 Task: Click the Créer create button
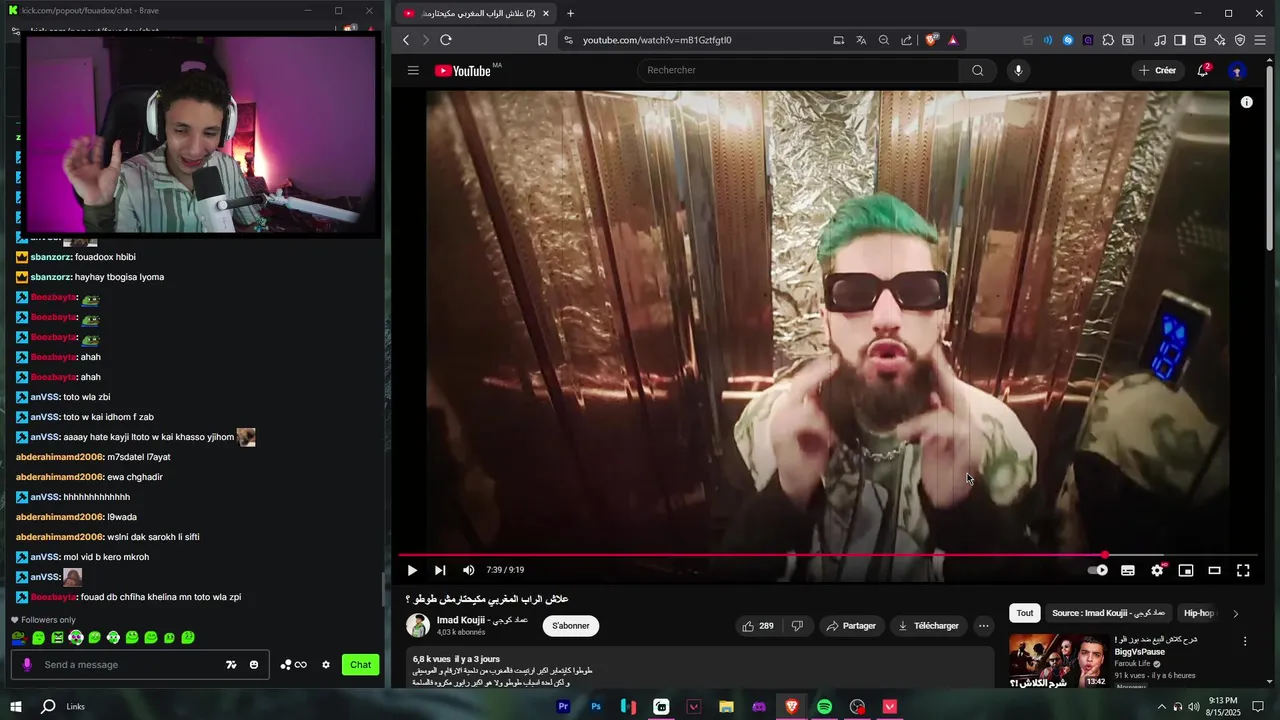pos(1158,70)
